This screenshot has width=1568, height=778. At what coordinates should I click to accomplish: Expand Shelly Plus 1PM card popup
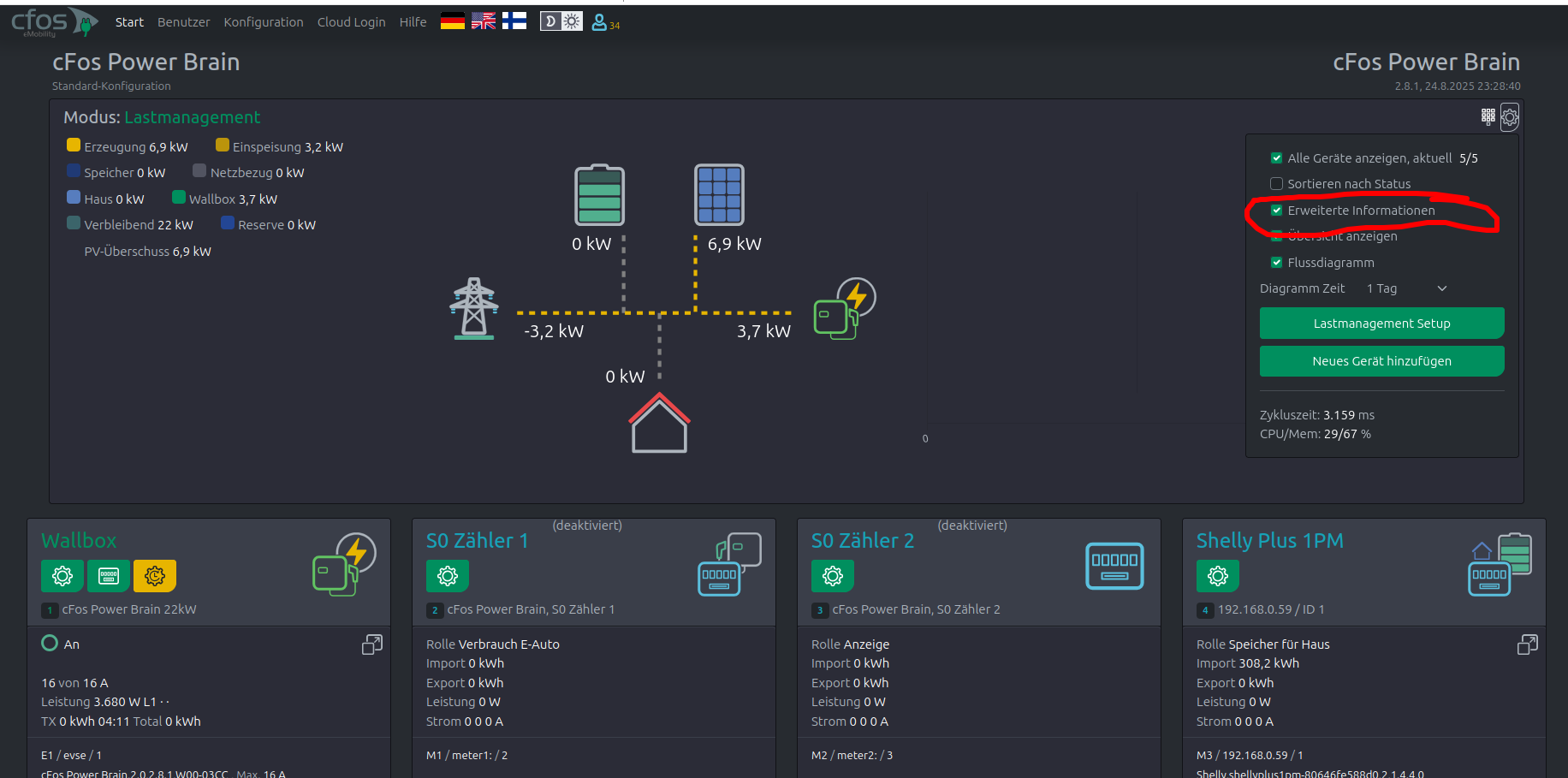1527,644
